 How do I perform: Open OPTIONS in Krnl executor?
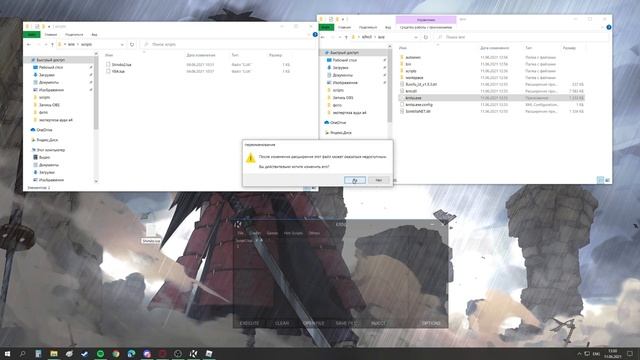[x=431, y=323]
